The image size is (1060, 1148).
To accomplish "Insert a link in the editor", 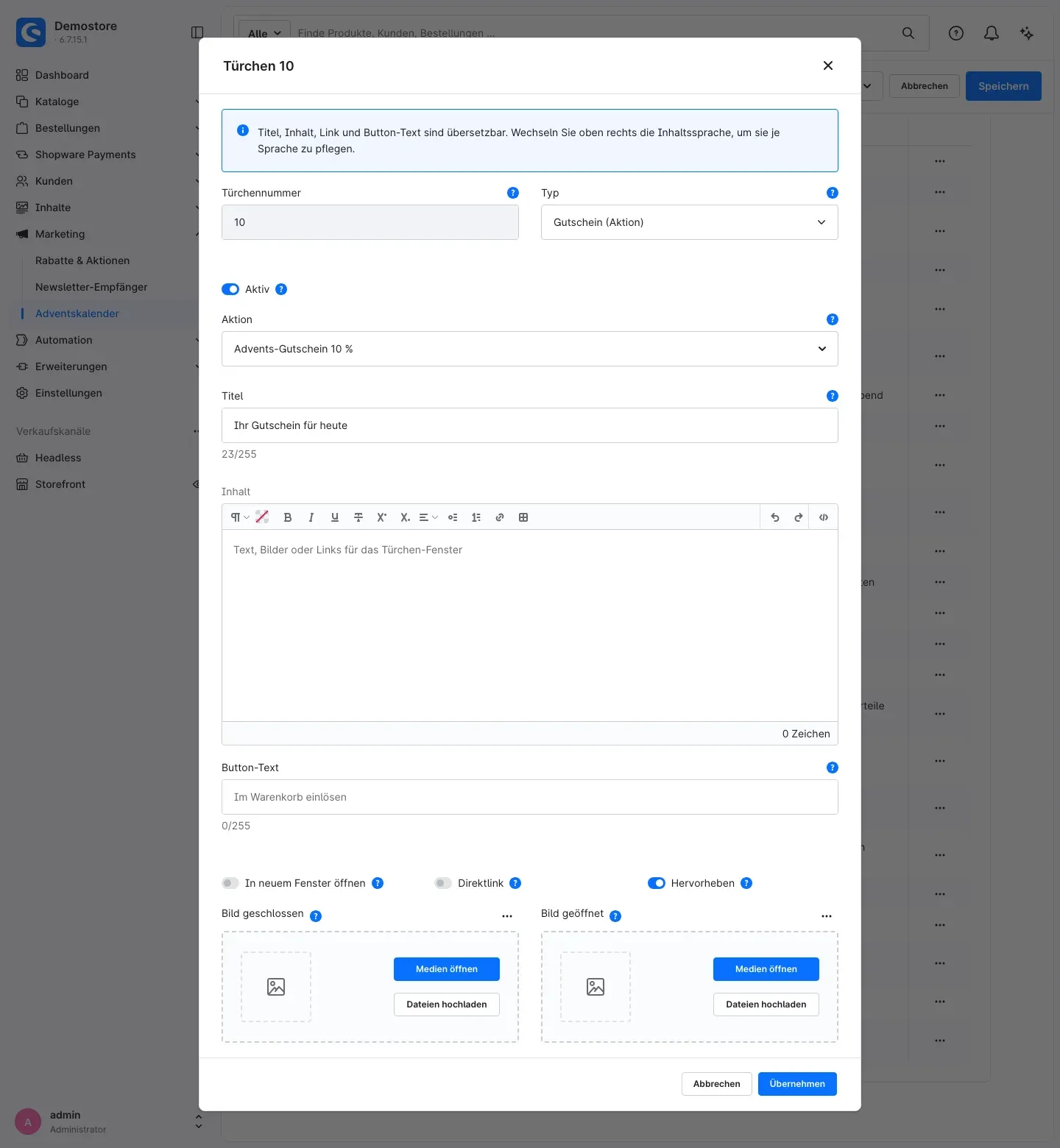I will [500, 517].
